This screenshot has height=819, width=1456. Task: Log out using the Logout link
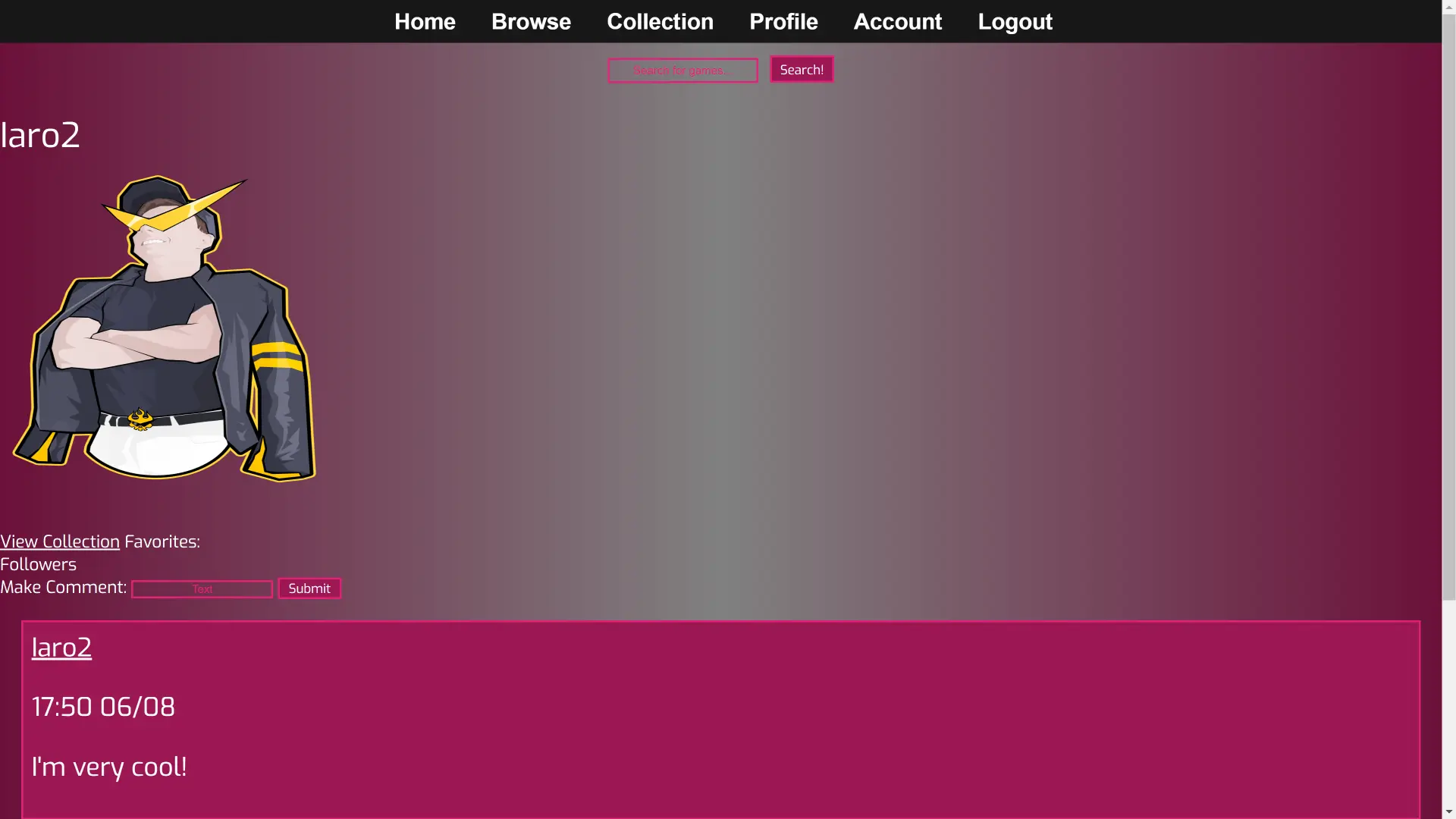(x=1015, y=21)
